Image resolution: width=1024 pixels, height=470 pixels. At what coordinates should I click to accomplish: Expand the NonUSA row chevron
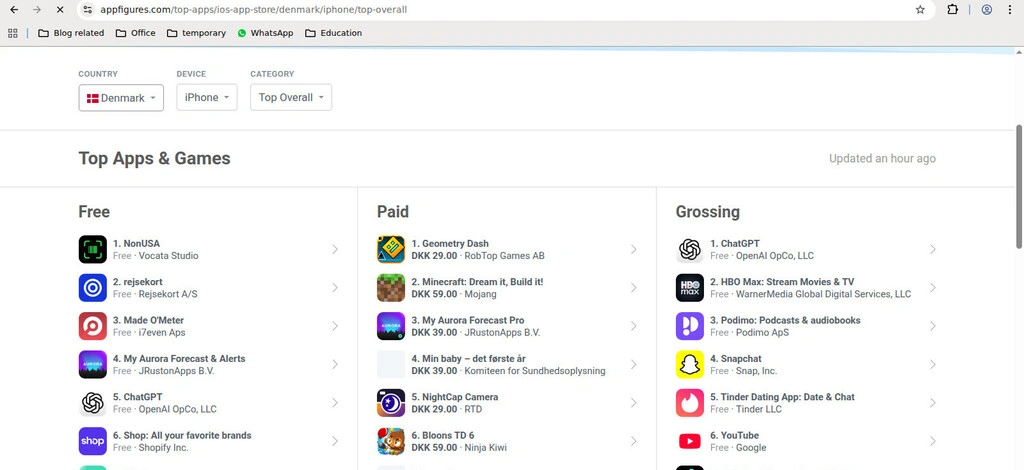[335, 249]
